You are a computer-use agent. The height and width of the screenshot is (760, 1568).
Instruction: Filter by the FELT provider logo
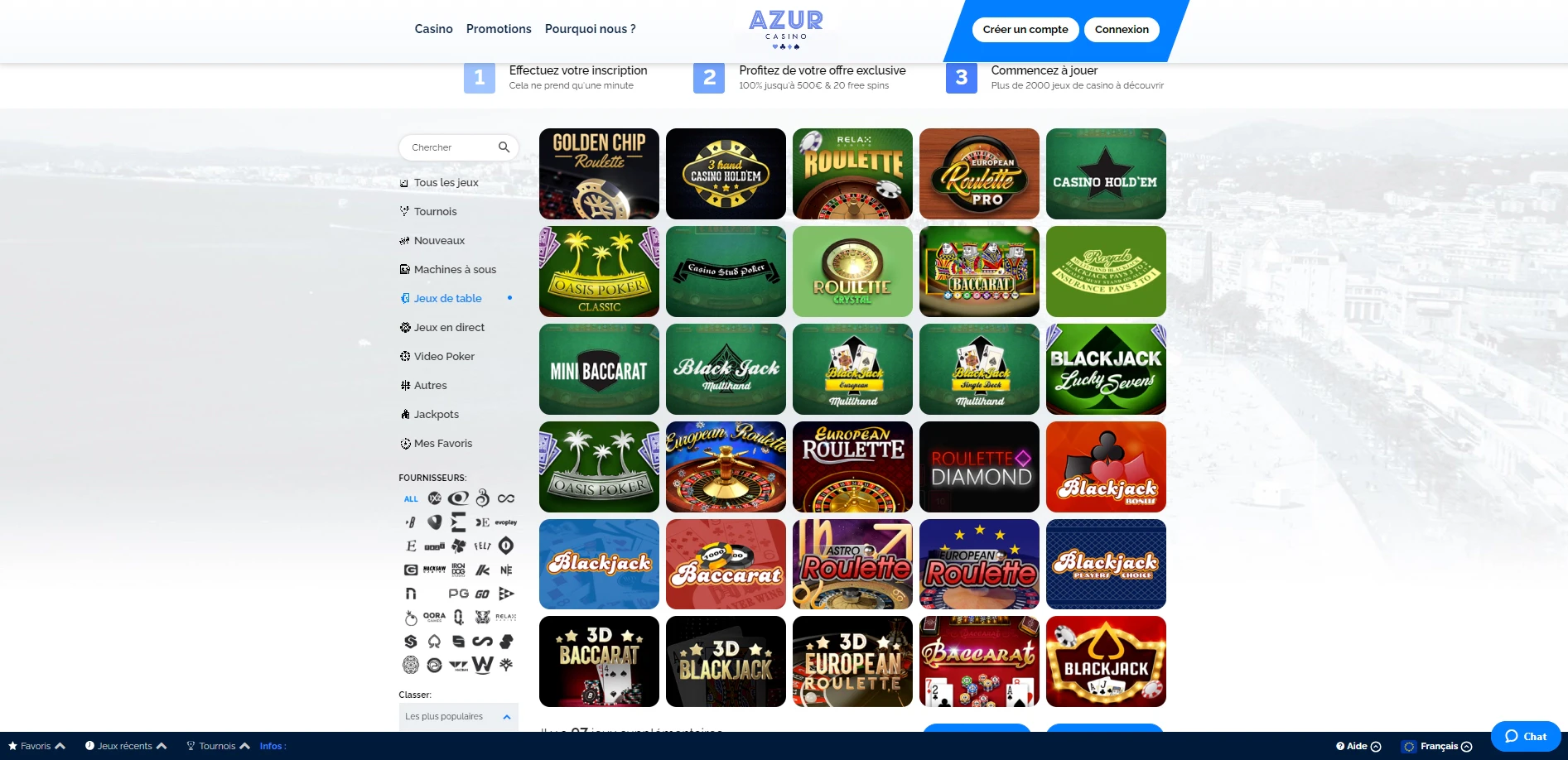point(482,546)
